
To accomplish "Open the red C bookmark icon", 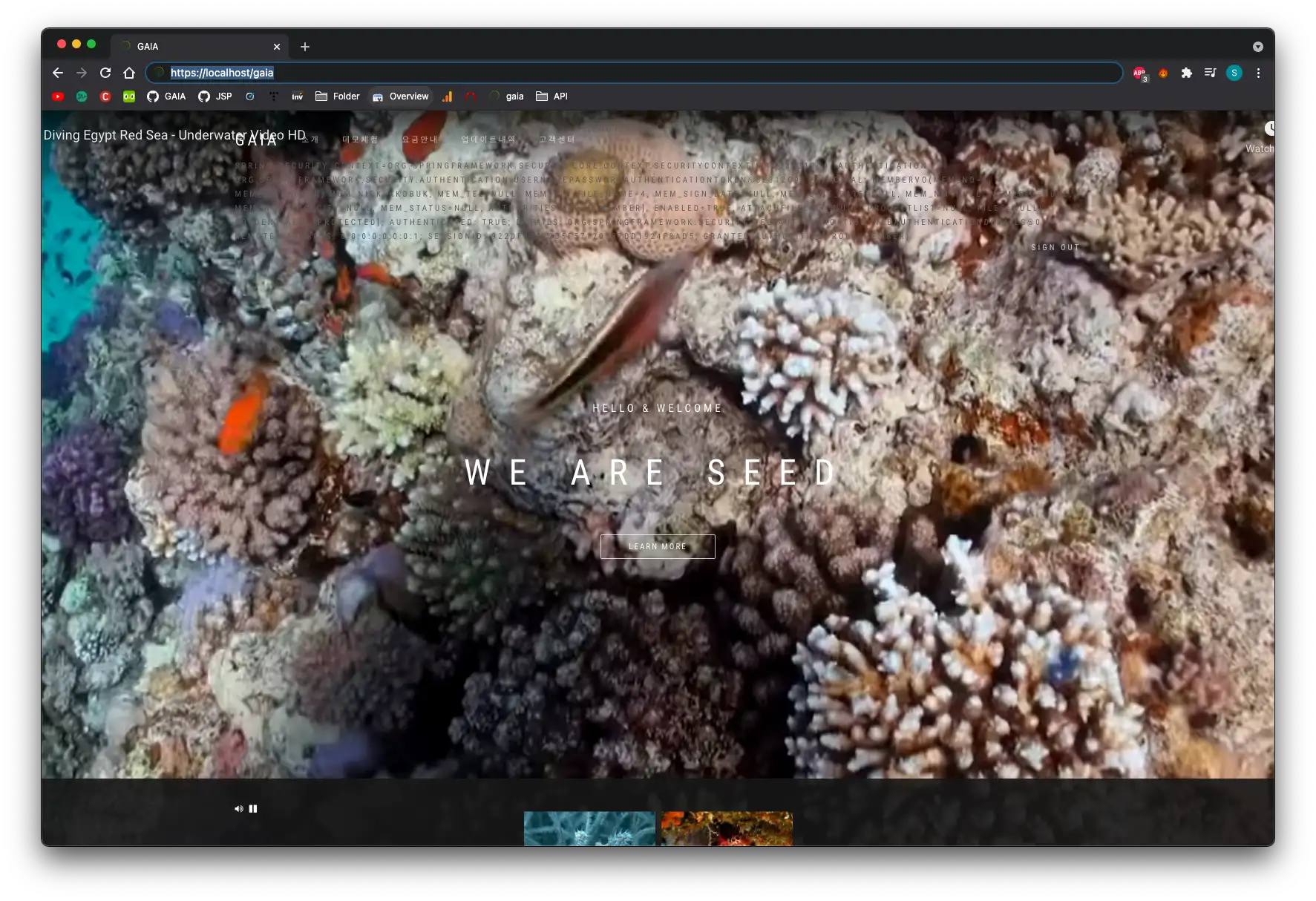I will click(x=105, y=96).
